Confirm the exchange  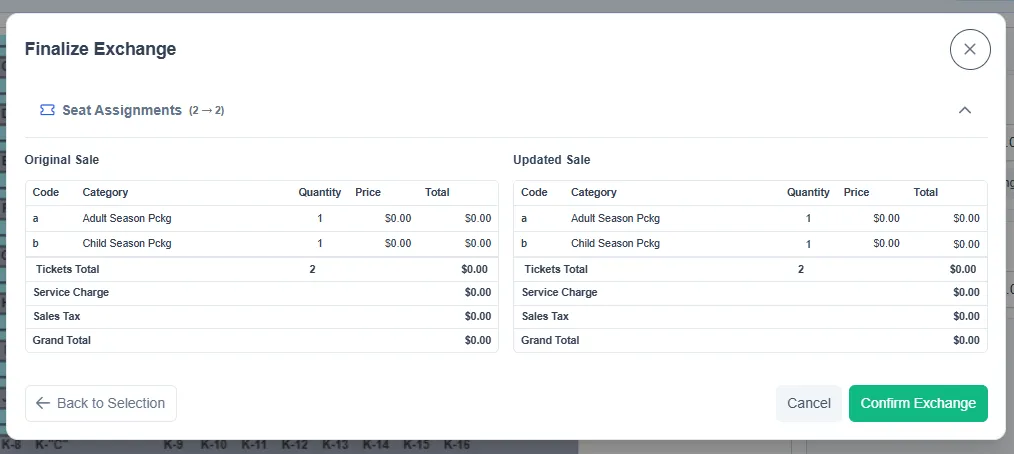918,403
